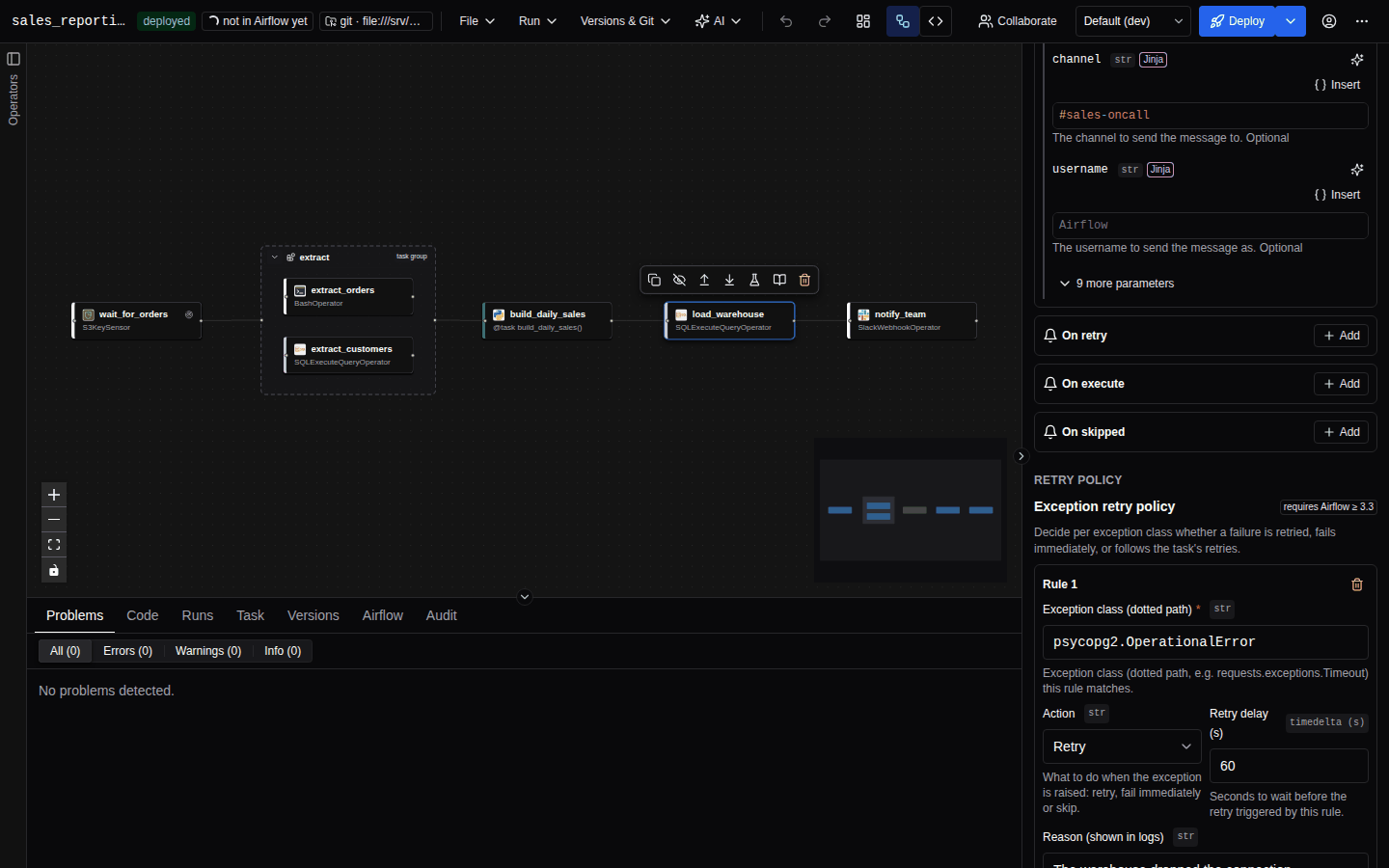Add an On retry callback
Viewport: 1389px width, 868px height.
coord(1341,336)
